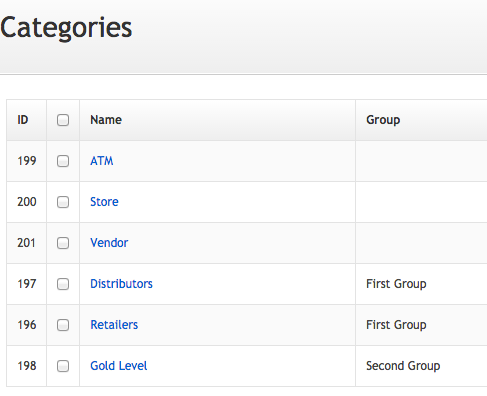The height and width of the screenshot is (396, 487).
Task: Sort by the Name column header
Action: 106,120
